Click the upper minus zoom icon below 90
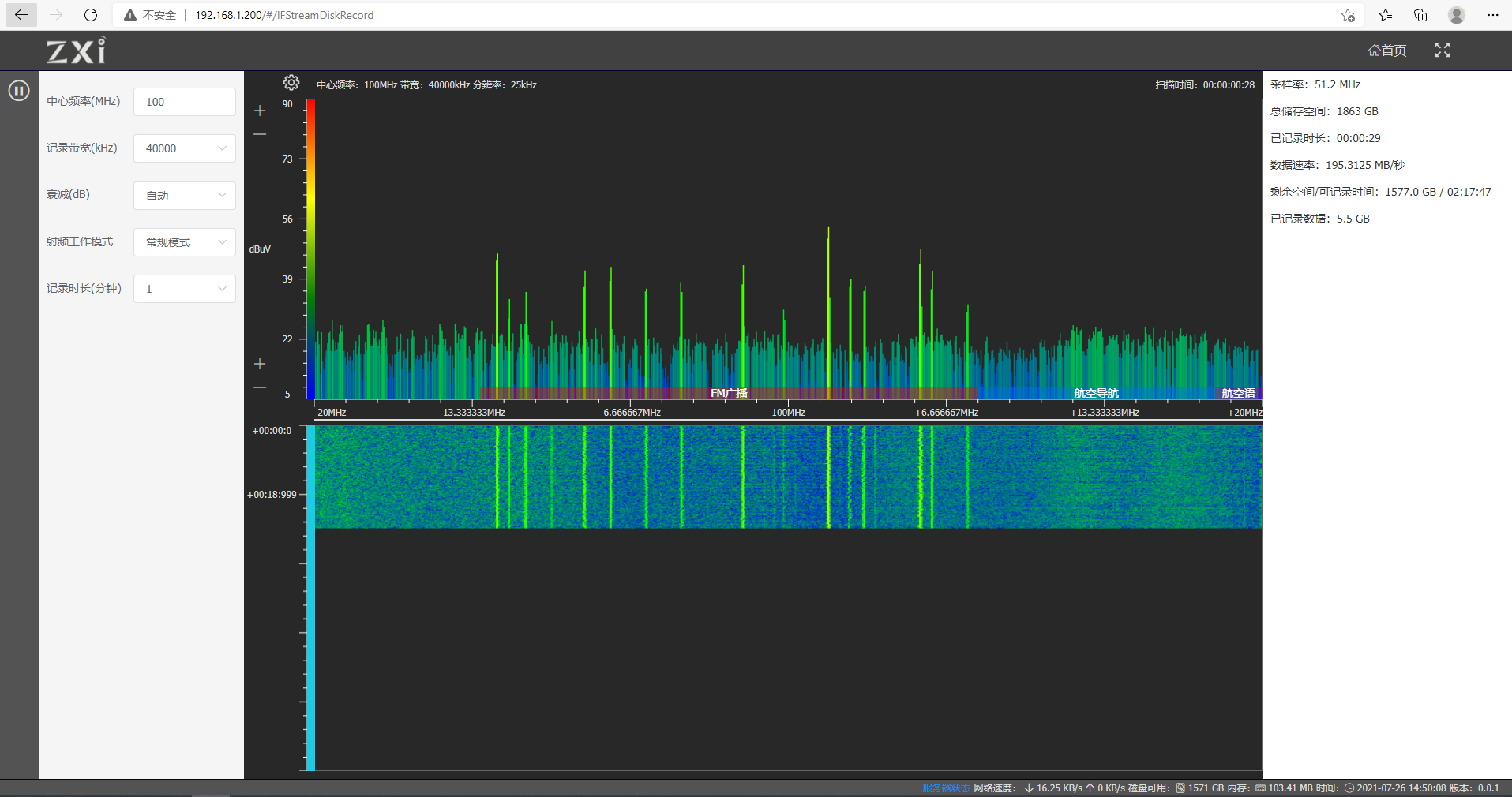 260,134
